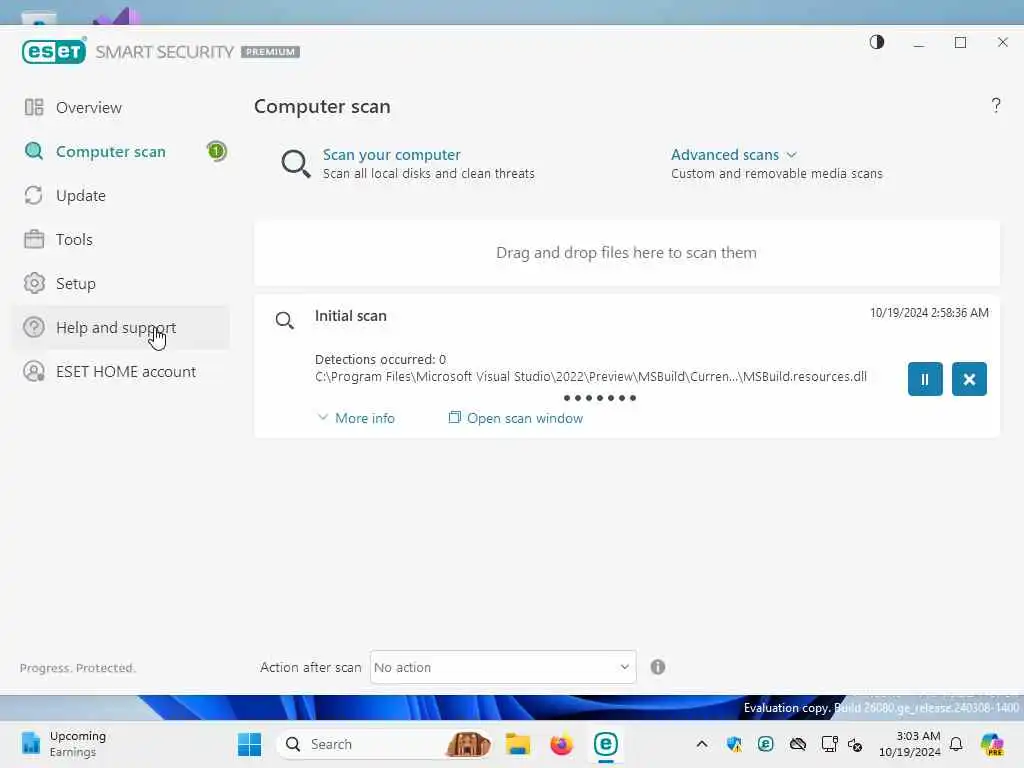Viewport: 1024px width, 768px height.
Task: Click the large magnifier scan icon
Action: click(295, 163)
